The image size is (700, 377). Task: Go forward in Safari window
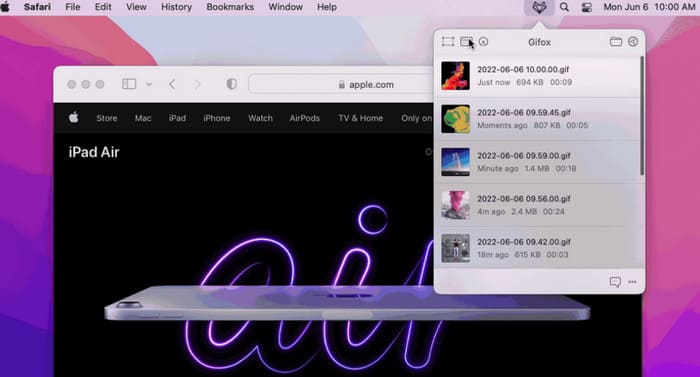pos(197,84)
